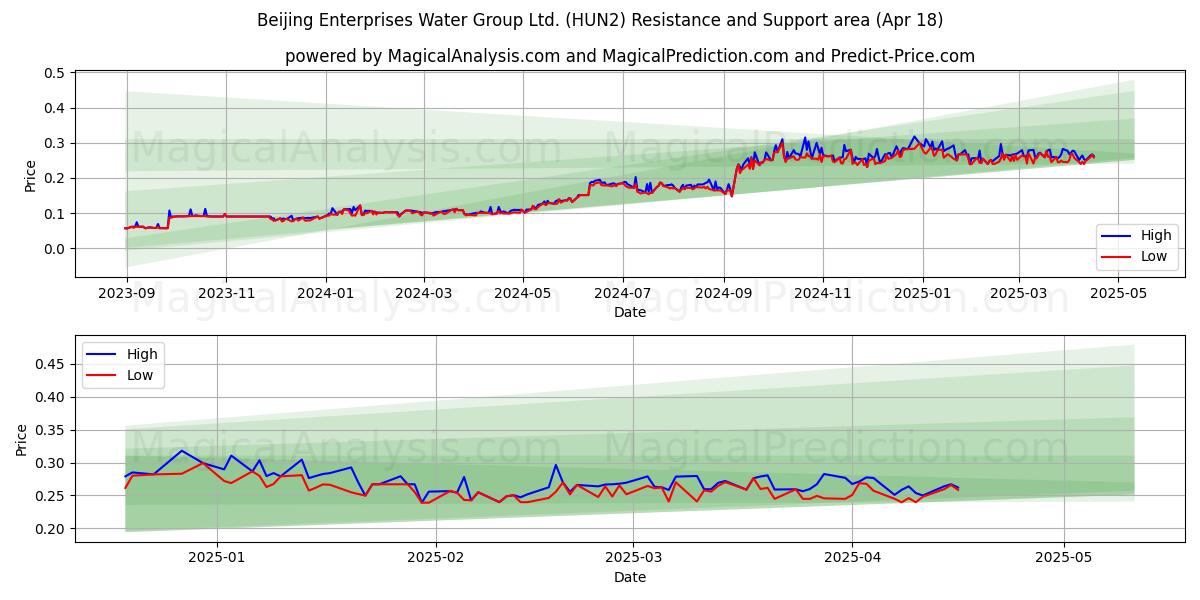Click the '0.45' y-axis label in bottom chart

(50, 364)
